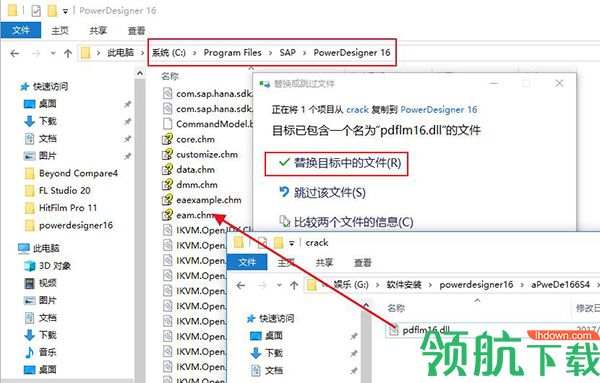
Task: Click 娱乐 (G:) breadcrumb in crack window
Action: (351, 285)
